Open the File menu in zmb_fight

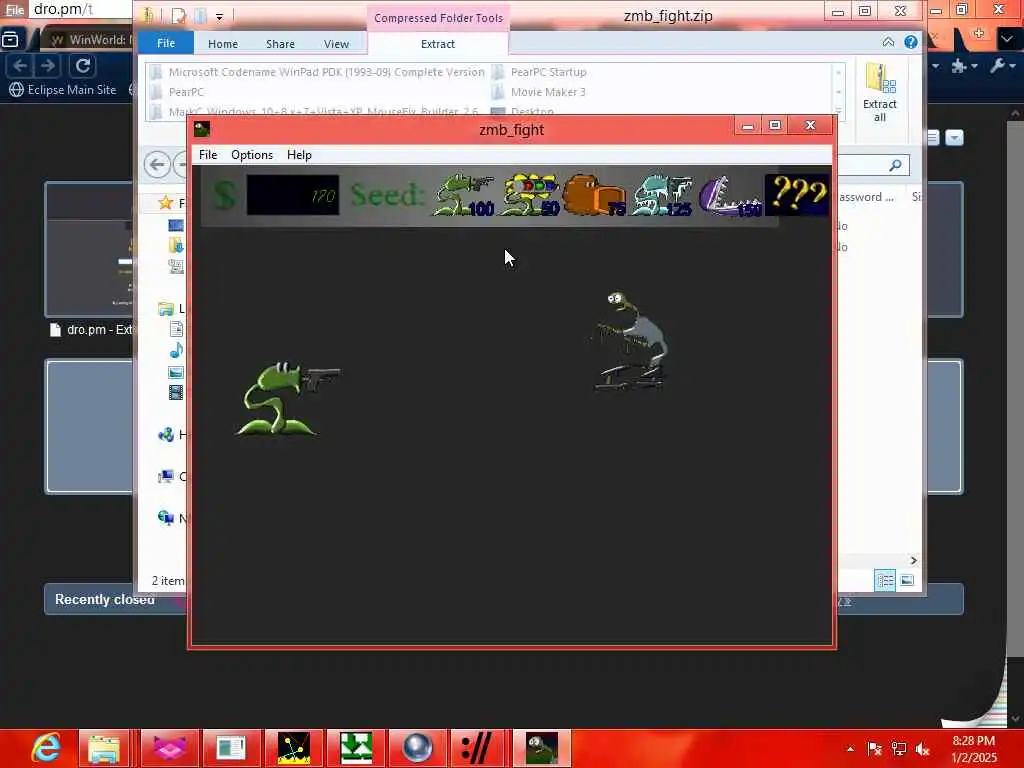click(x=208, y=155)
